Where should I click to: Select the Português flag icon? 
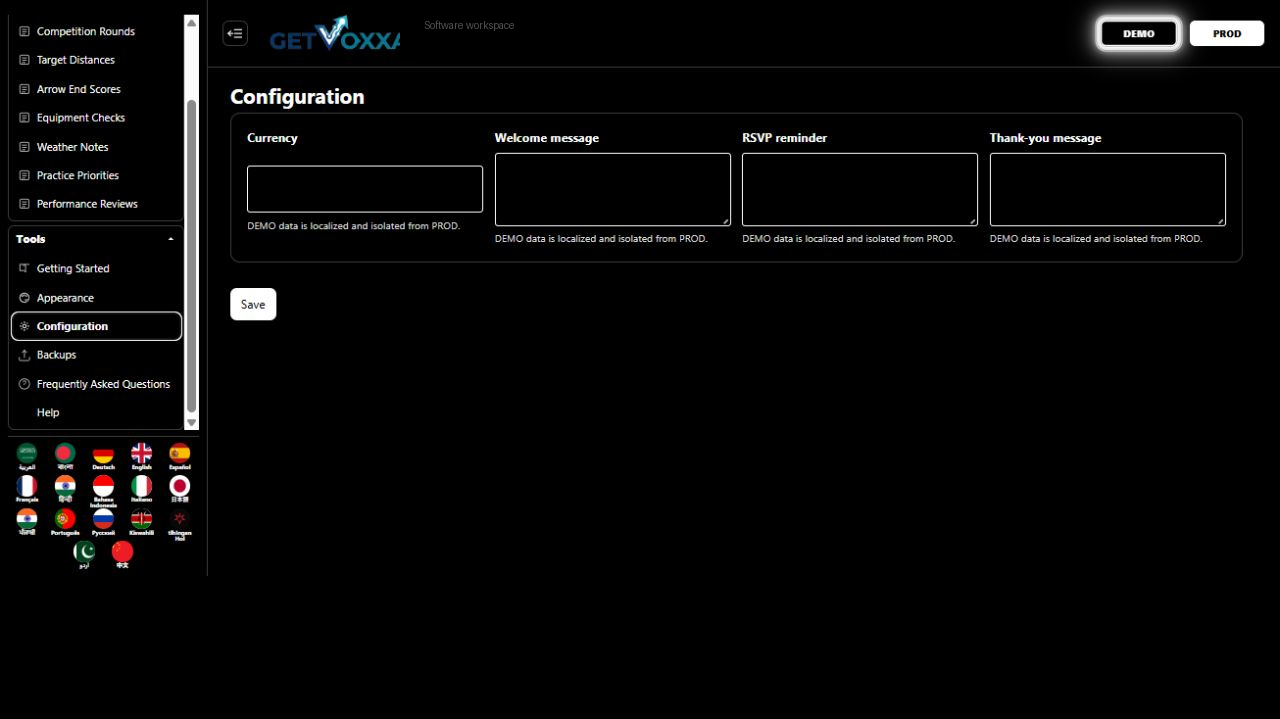(65, 522)
